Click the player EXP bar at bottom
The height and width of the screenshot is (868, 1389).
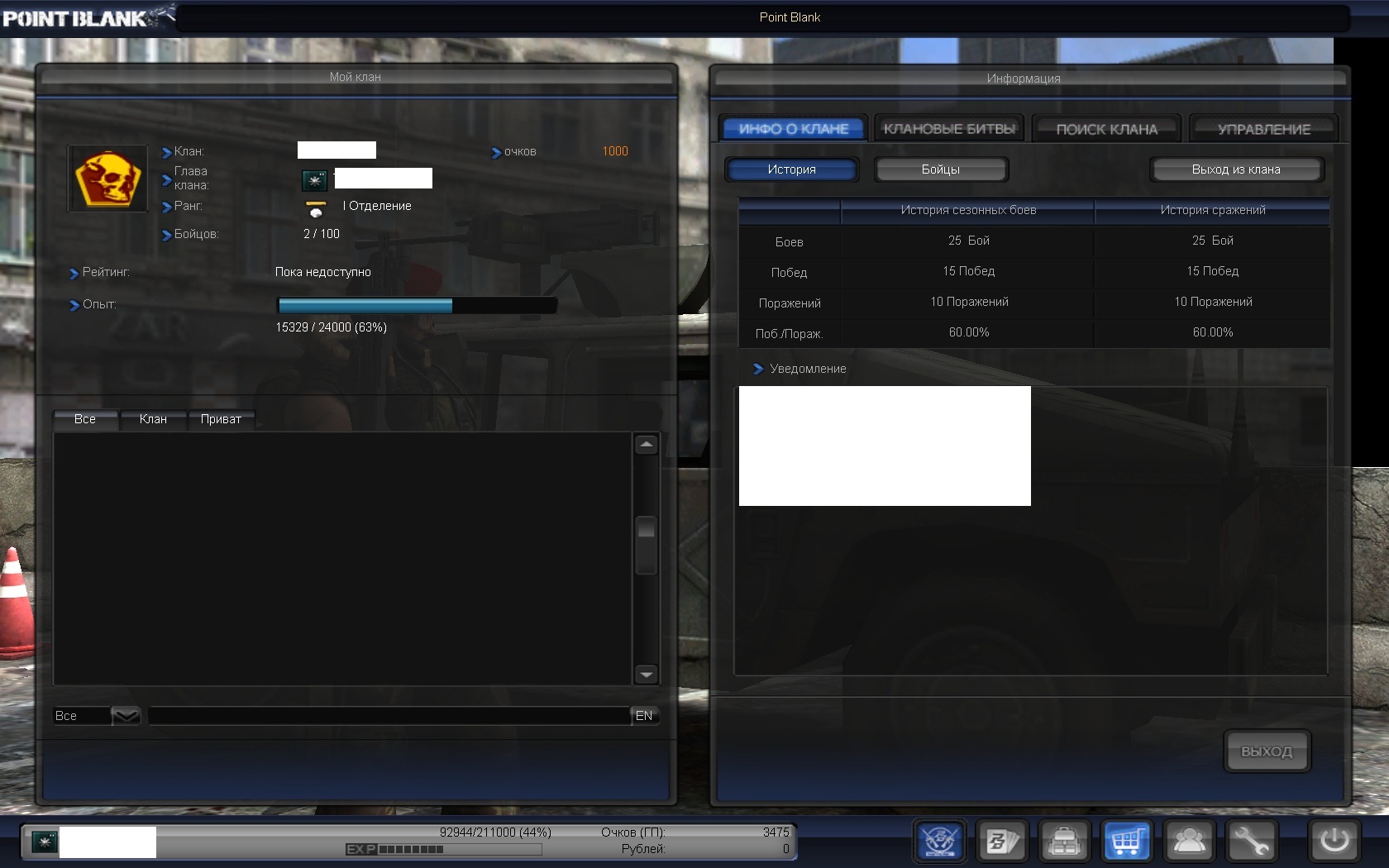tap(444, 849)
